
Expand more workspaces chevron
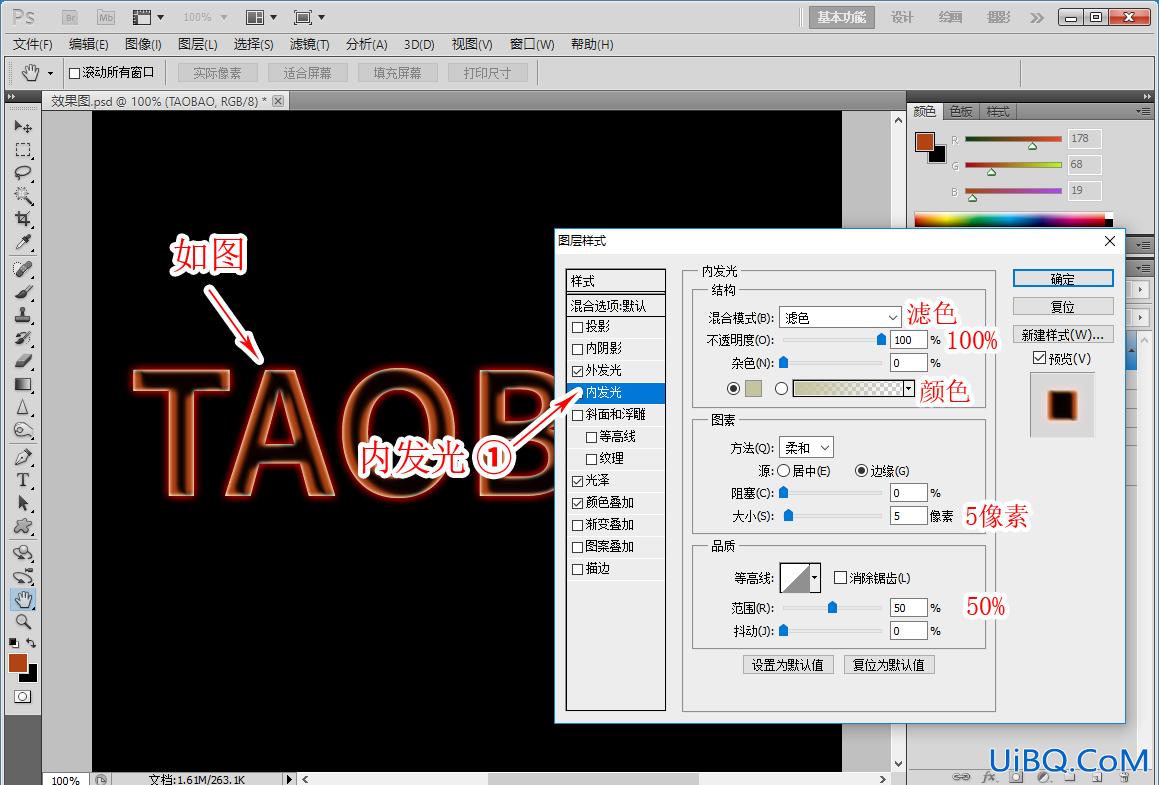point(1037,18)
